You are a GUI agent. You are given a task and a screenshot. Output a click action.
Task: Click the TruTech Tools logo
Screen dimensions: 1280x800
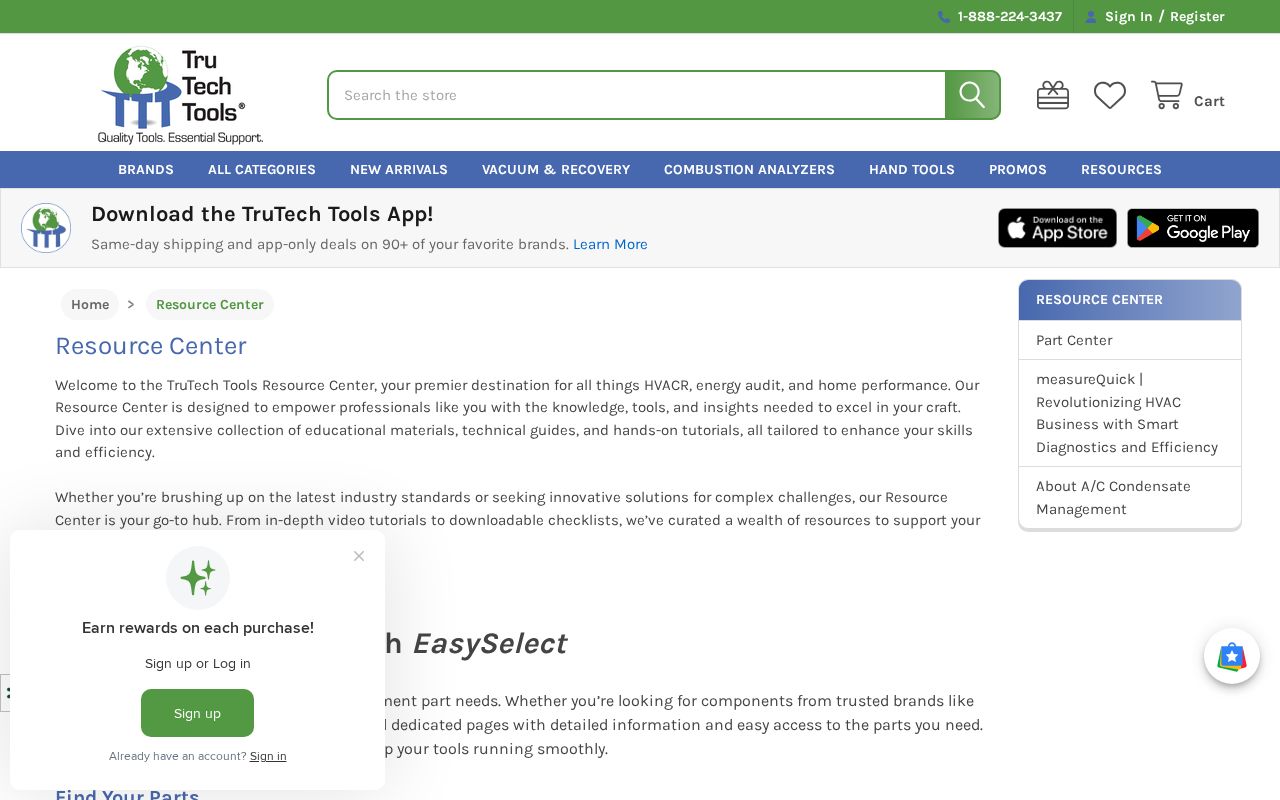click(x=180, y=95)
